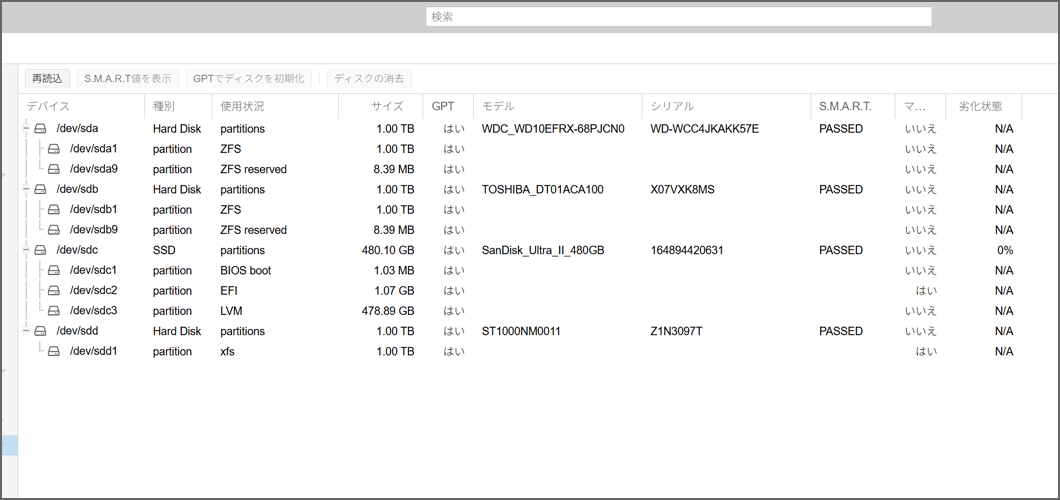The width and height of the screenshot is (1060, 500).
Task: Collapse the /dev/sdd tree node
Action: click(x=26, y=332)
